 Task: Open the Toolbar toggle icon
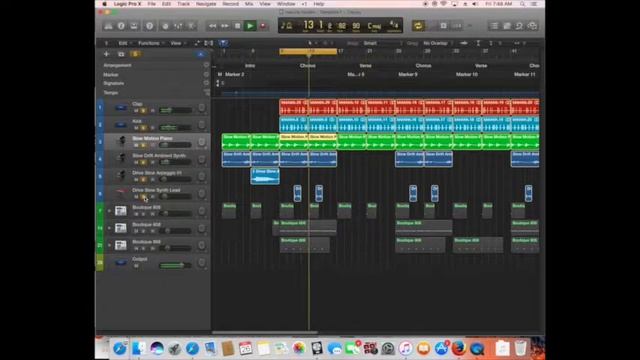(134, 26)
